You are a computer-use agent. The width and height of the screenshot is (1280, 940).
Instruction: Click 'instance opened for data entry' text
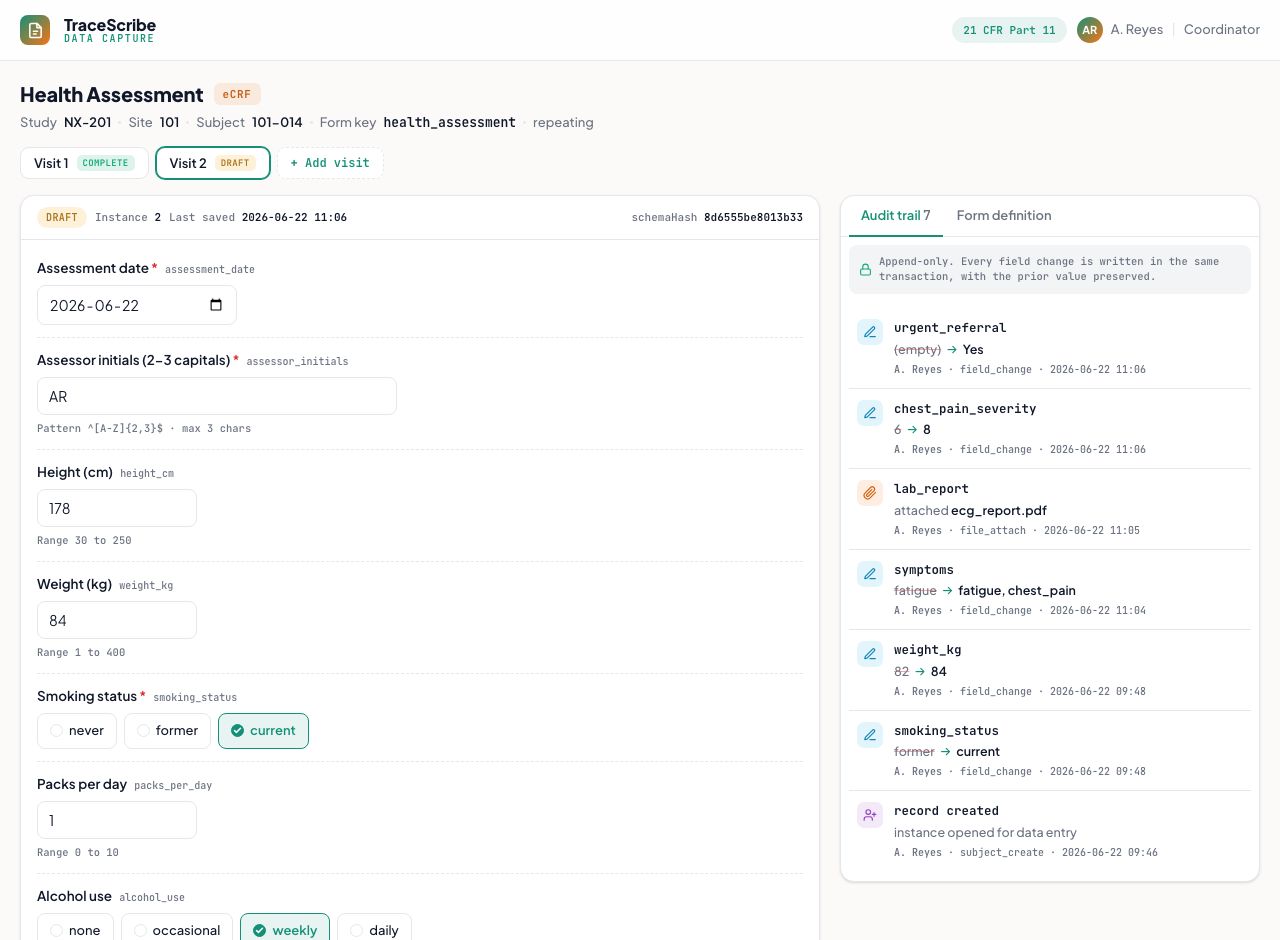click(985, 832)
